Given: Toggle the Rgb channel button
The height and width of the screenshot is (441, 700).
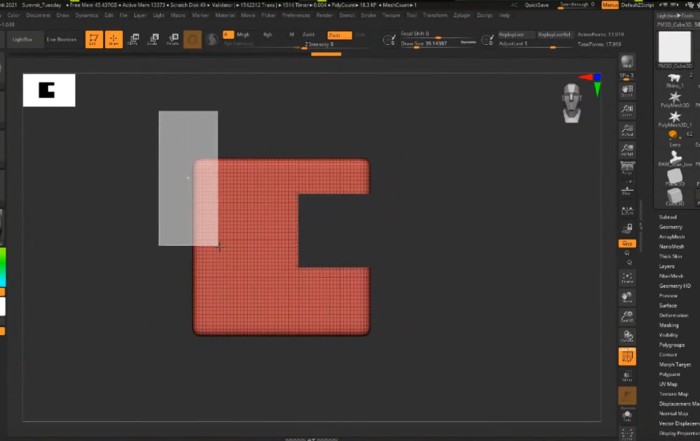Looking at the screenshot, I should tap(267, 34).
